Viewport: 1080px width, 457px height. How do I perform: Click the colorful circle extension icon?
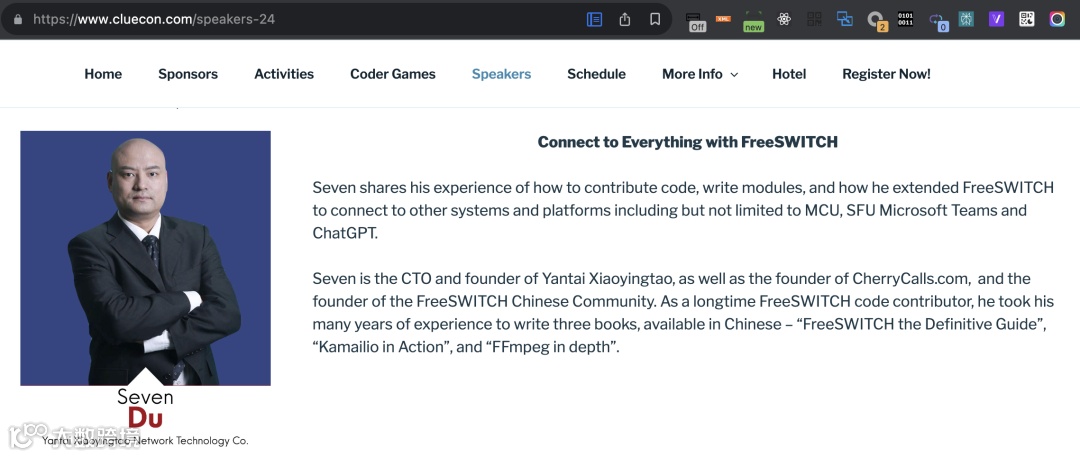(1057, 19)
